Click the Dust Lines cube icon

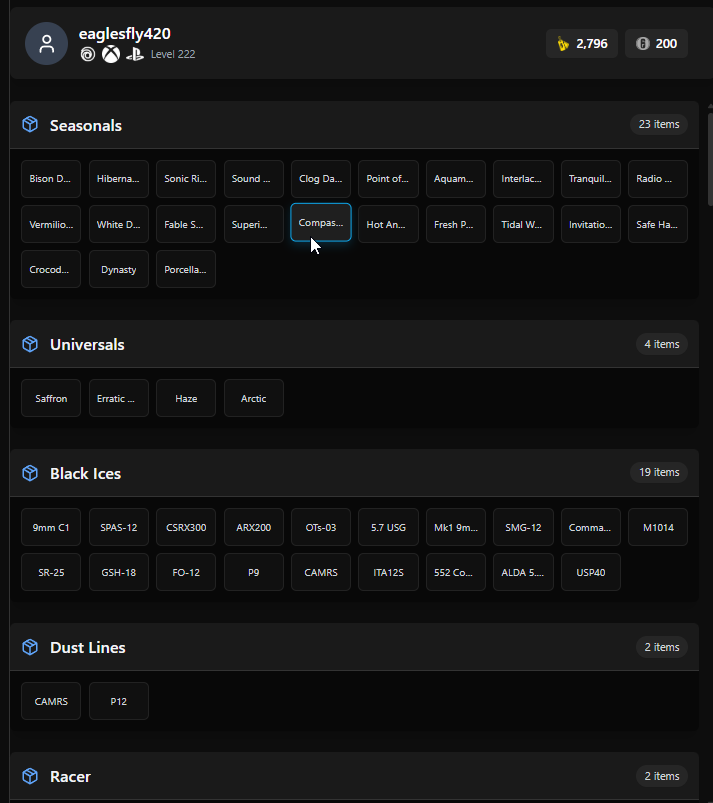30,647
